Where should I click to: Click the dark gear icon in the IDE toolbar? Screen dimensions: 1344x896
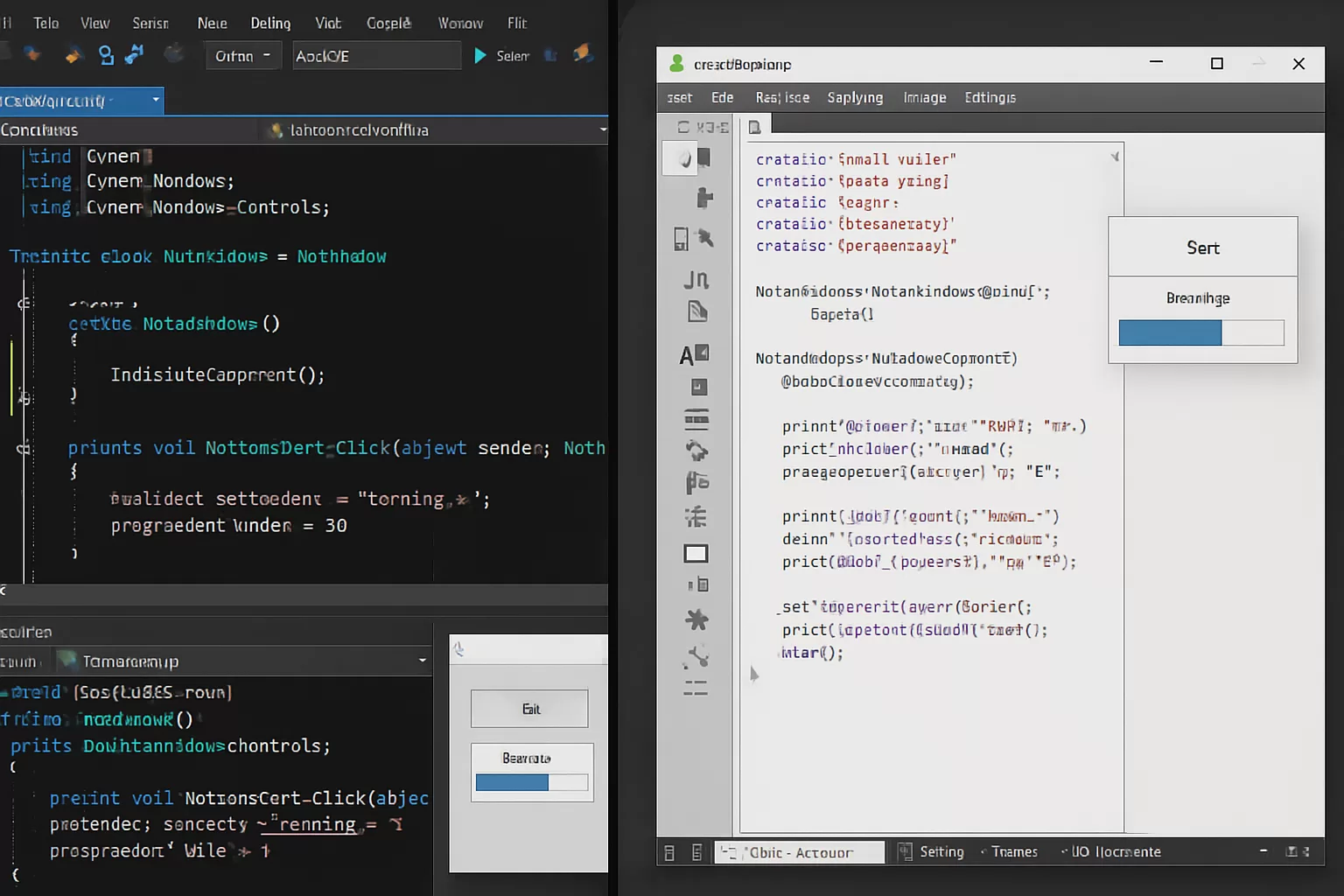pos(174,54)
